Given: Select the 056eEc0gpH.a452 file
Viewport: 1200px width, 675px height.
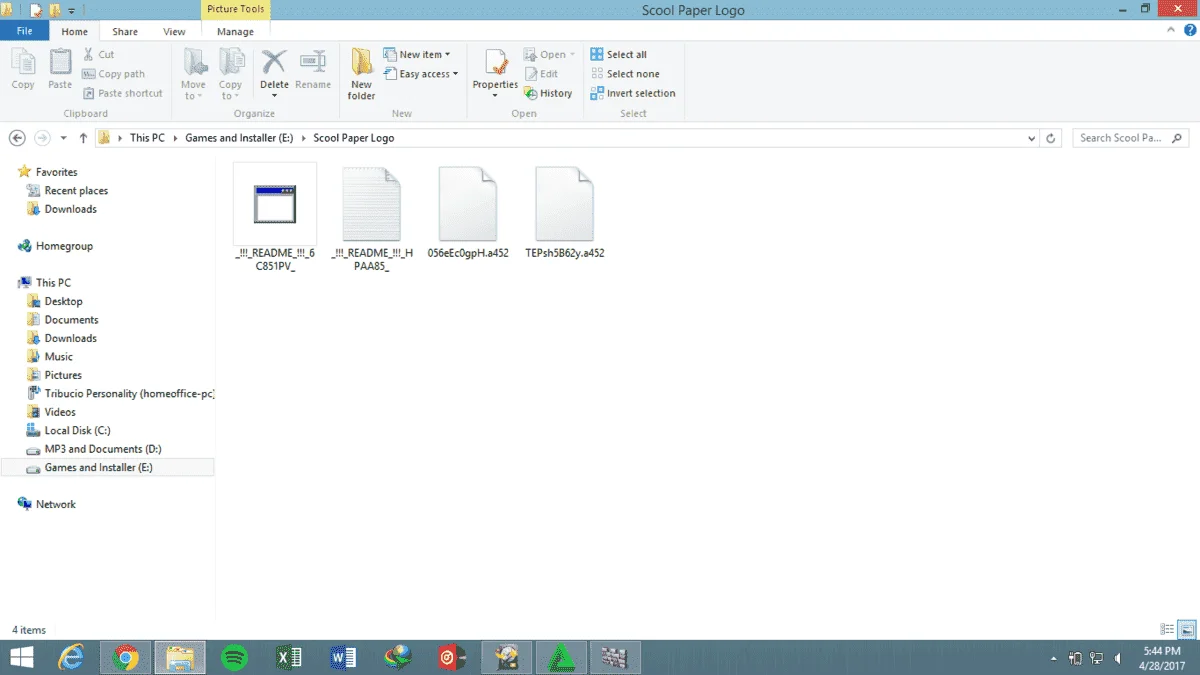Looking at the screenshot, I should coord(468,214).
